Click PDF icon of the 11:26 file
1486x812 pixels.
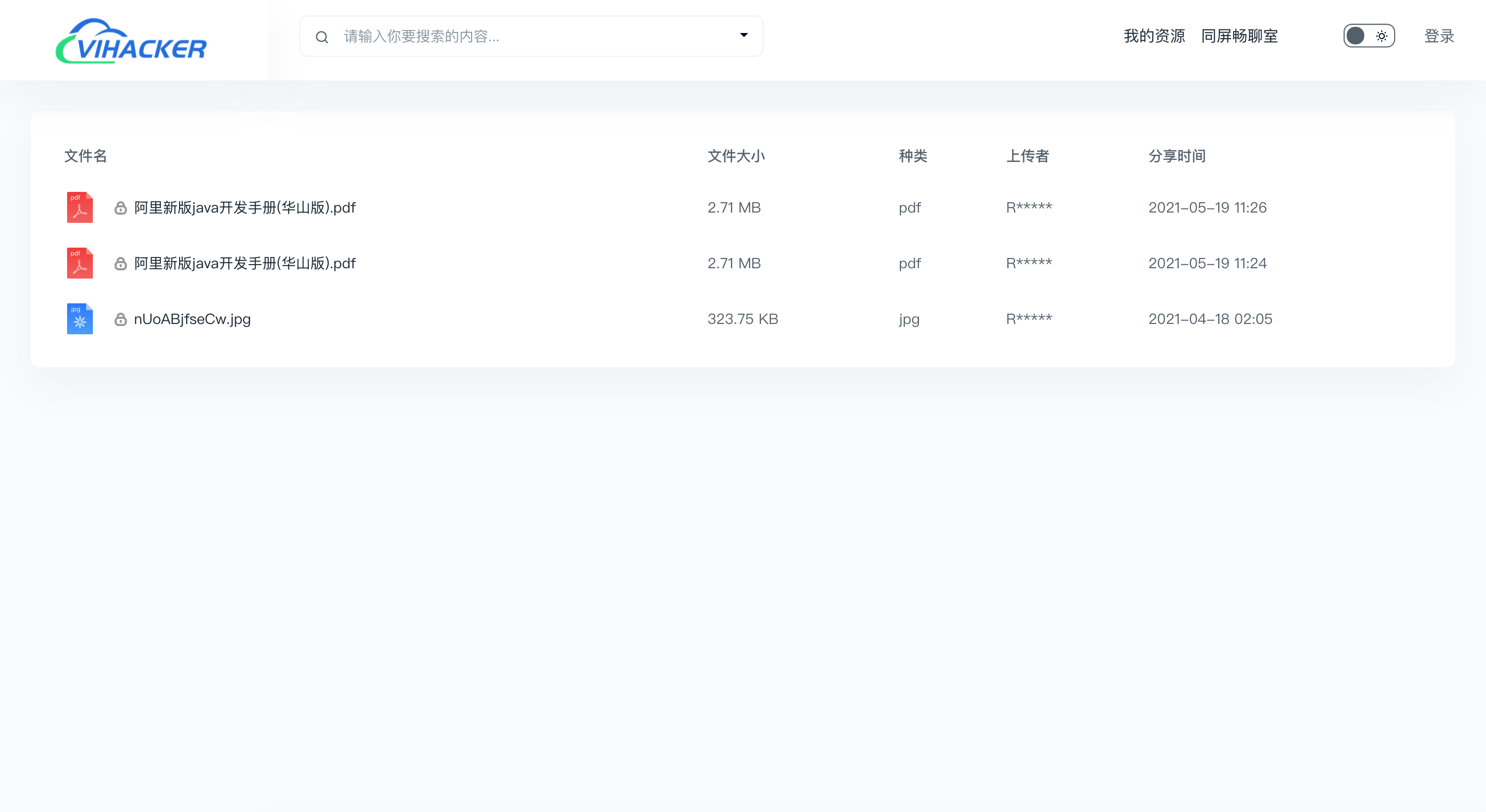point(79,207)
